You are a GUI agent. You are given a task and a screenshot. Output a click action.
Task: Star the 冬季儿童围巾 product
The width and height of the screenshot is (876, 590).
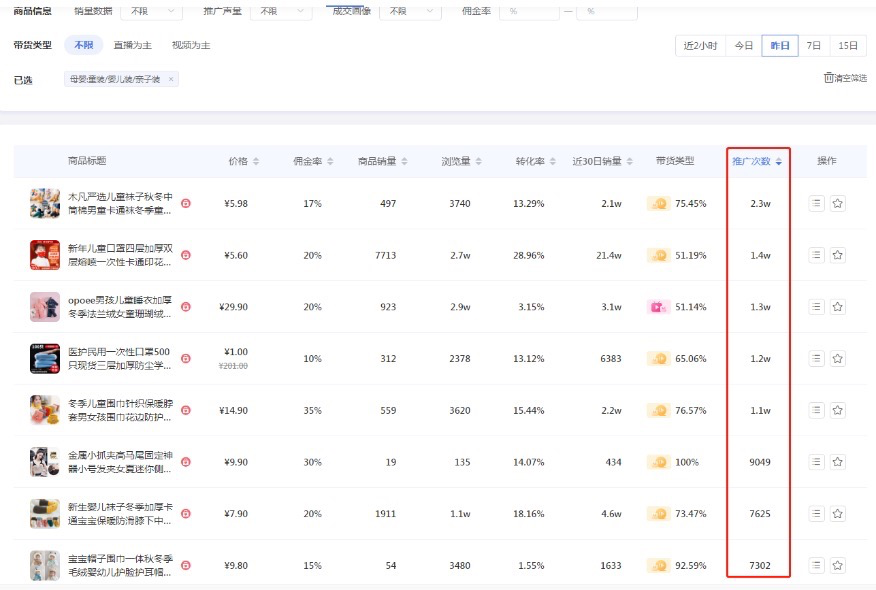point(837,410)
